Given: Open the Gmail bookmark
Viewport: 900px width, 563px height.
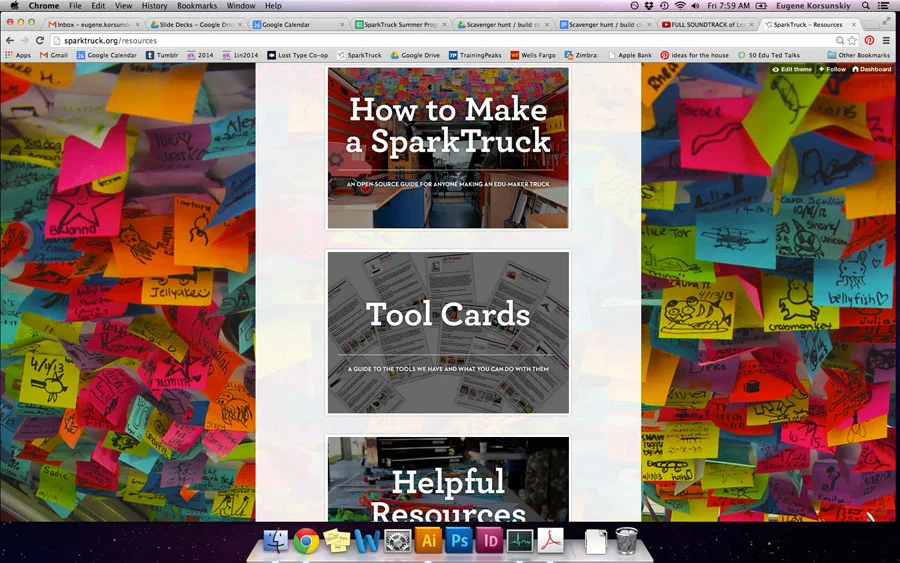Looking at the screenshot, I should (54, 55).
